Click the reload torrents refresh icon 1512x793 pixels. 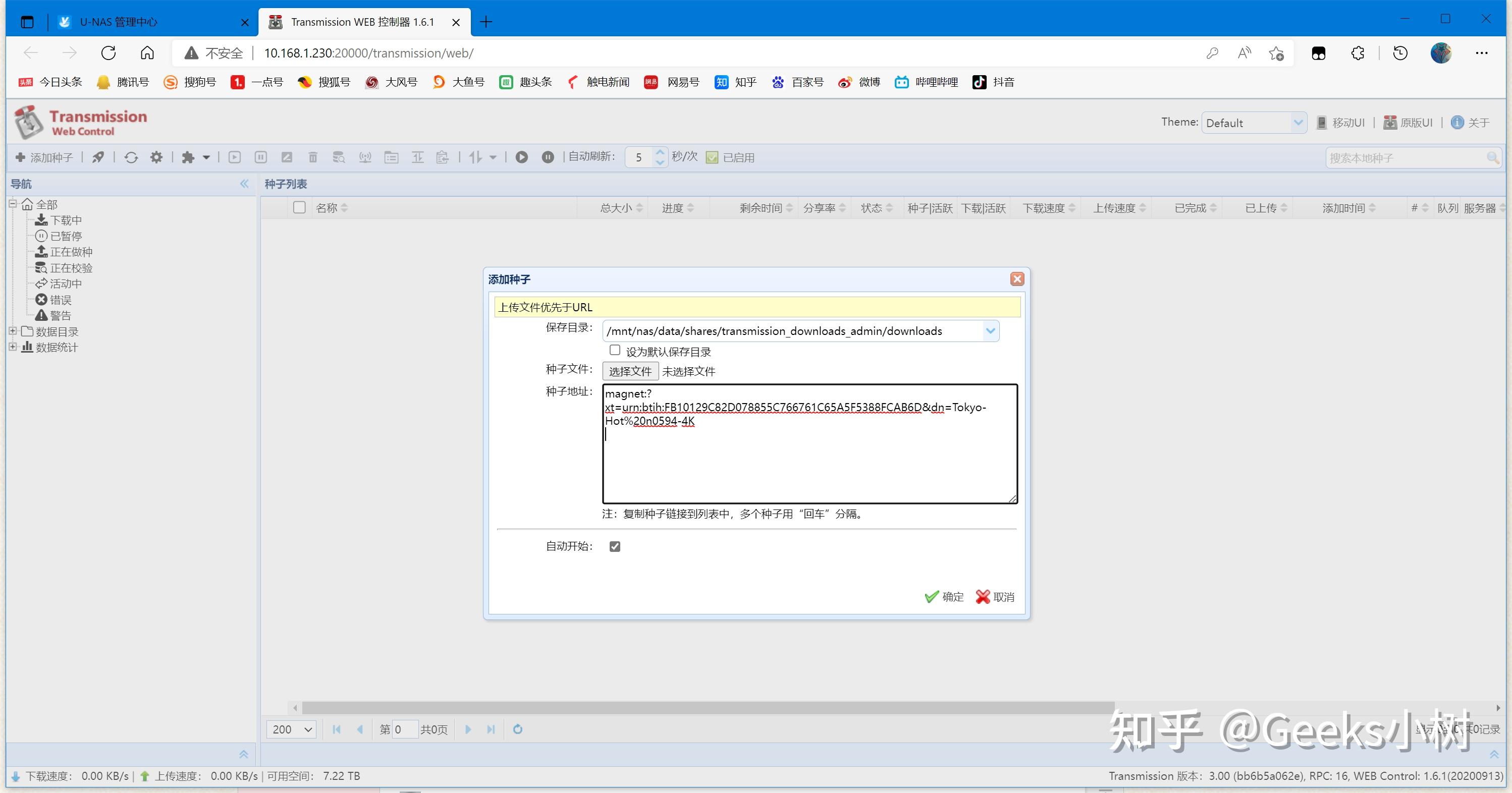point(131,157)
